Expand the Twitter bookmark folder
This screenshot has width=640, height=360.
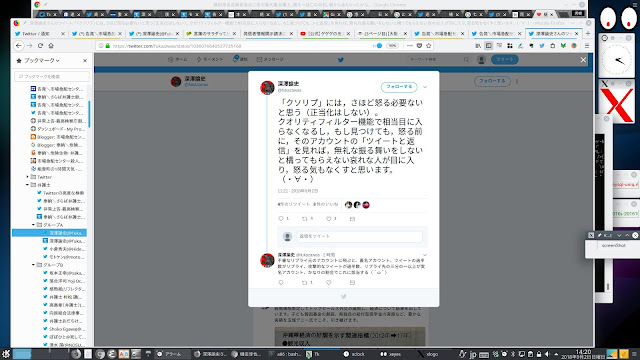pyautogui.click(x=28, y=177)
